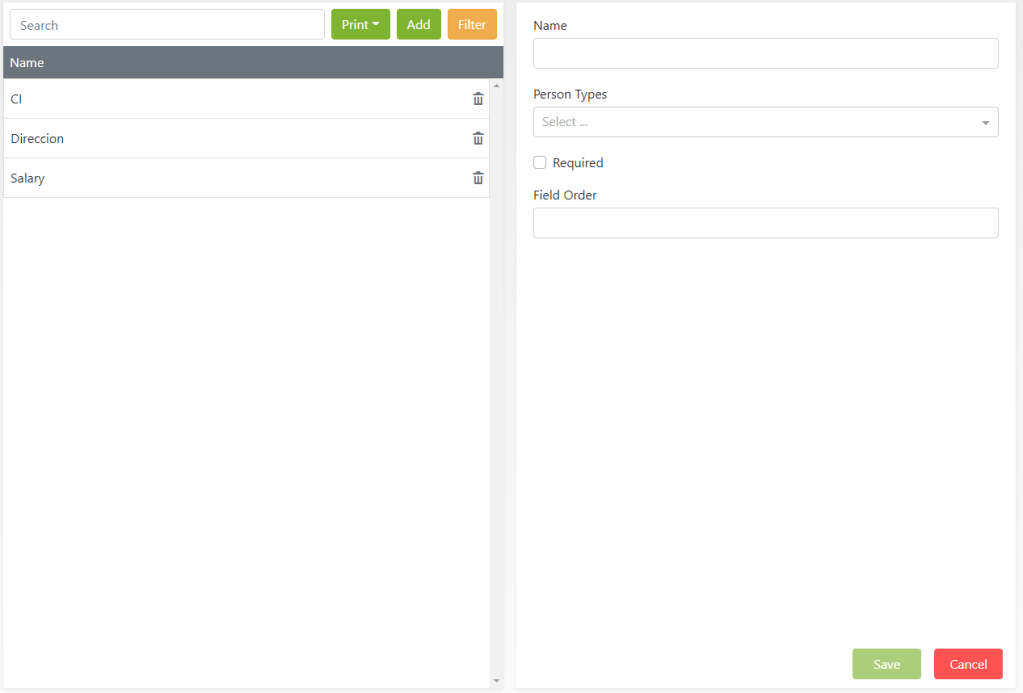Select the Field Order input
Screen dimensions: 1023x693
(765, 223)
